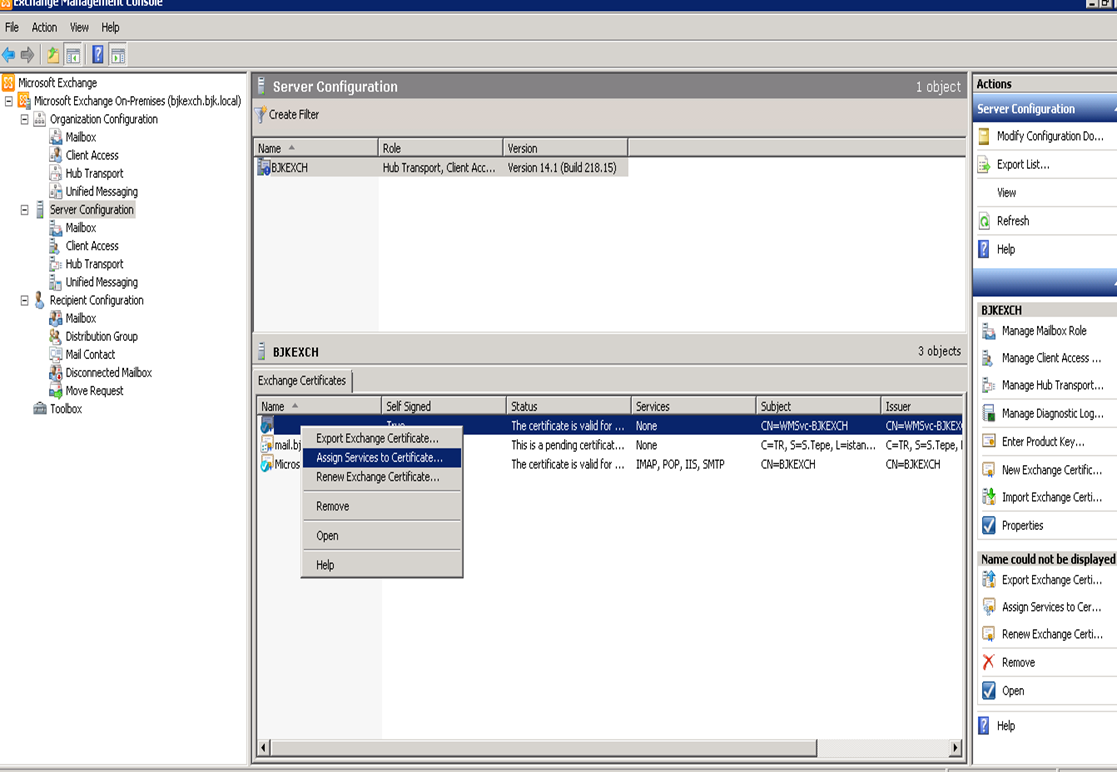Choose Renew Exchange Certificate... in context menu

pyautogui.click(x=382, y=477)
